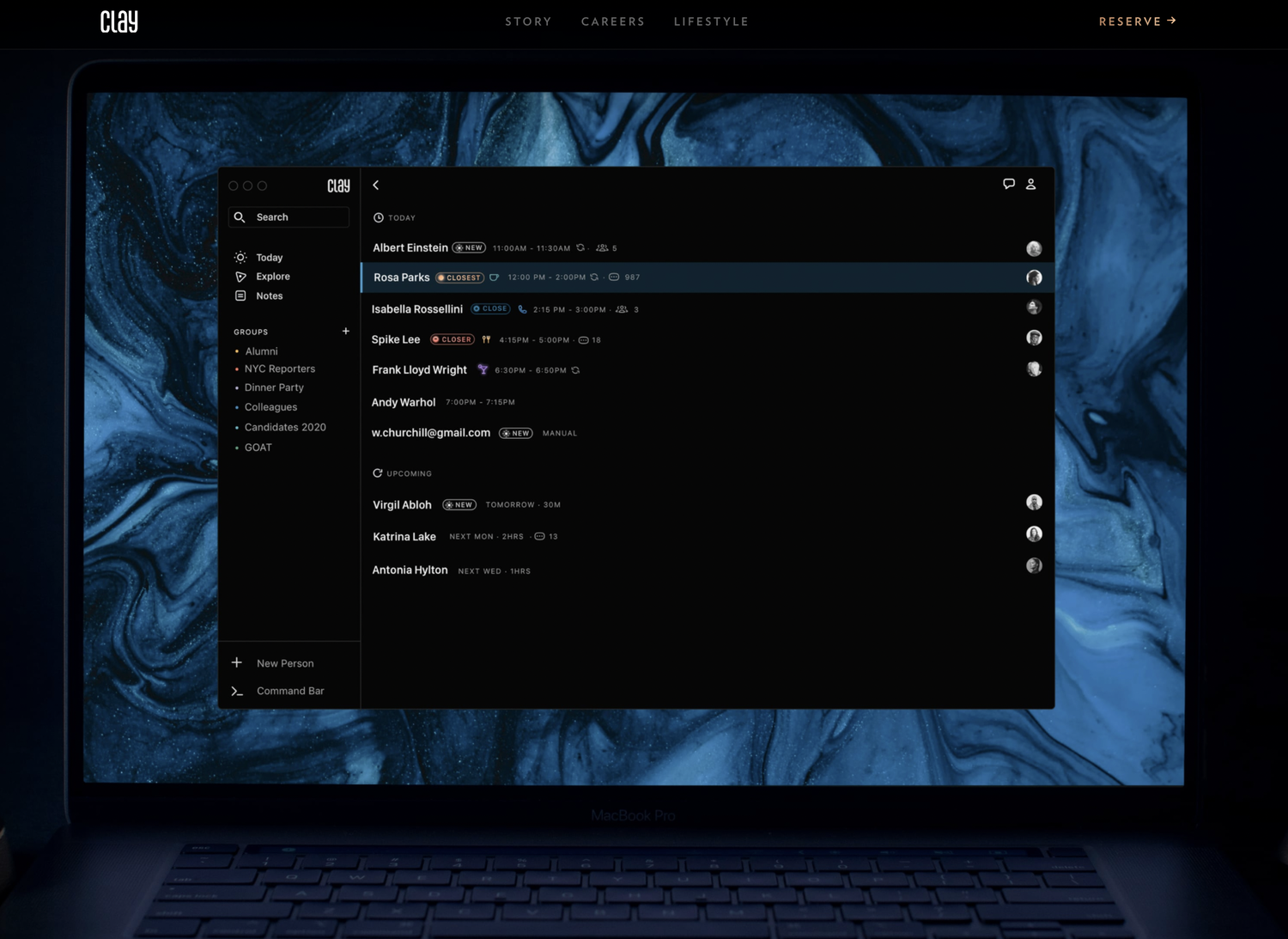Click the cocktail glass icon for Frank Lloyd Wright

pos(483,369)
